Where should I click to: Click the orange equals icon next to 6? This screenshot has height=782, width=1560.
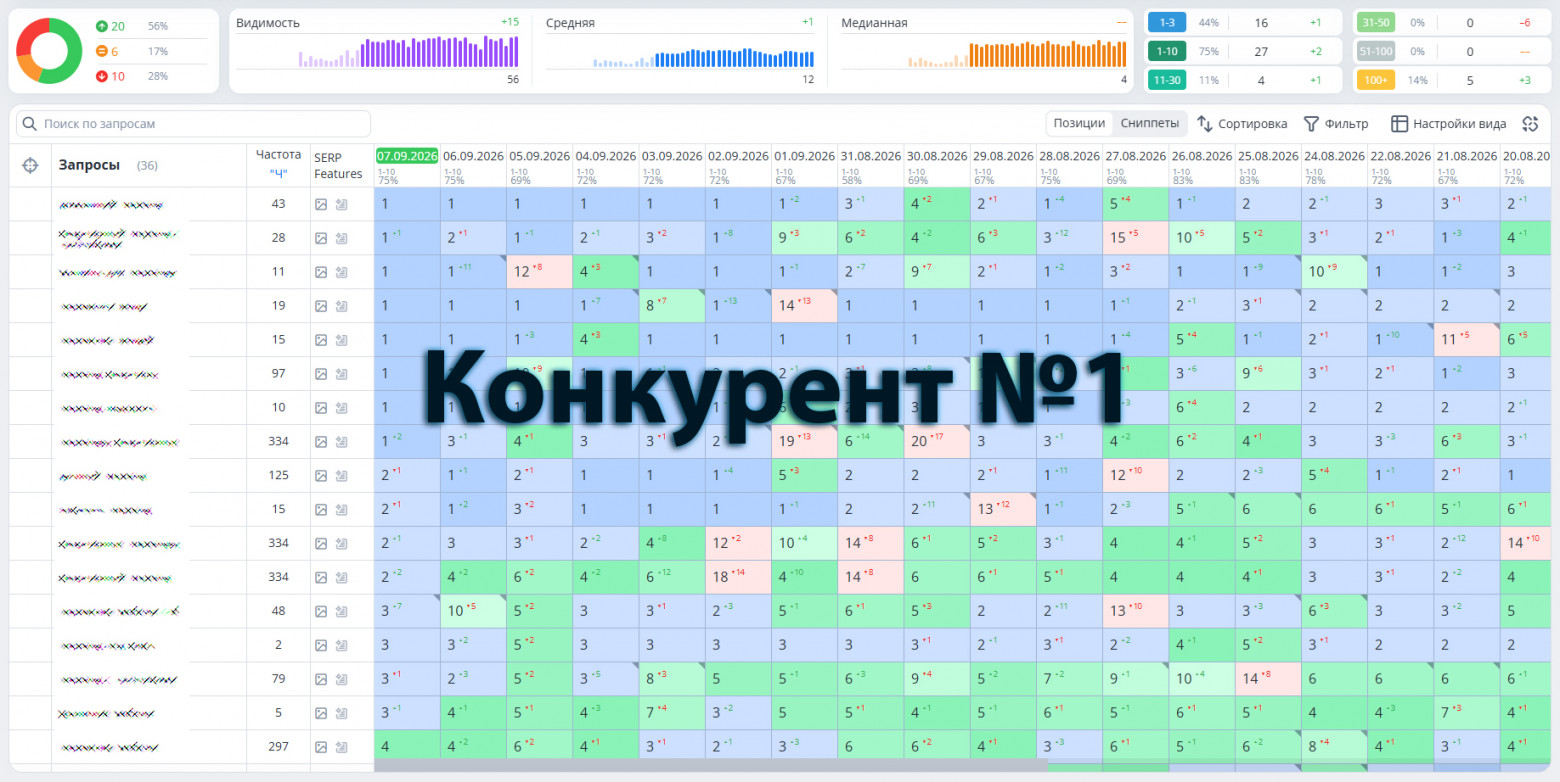click(102, 51)
